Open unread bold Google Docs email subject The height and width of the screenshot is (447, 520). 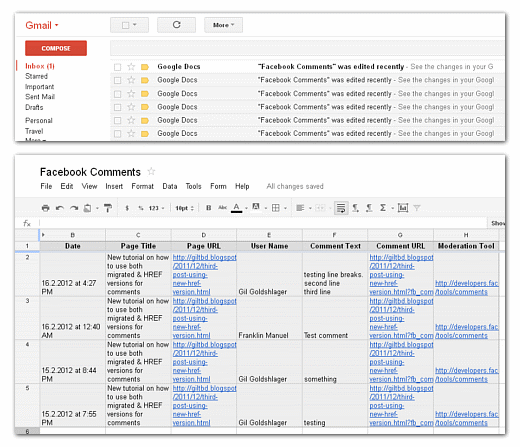pyautogui.click(x=331, y=67)
